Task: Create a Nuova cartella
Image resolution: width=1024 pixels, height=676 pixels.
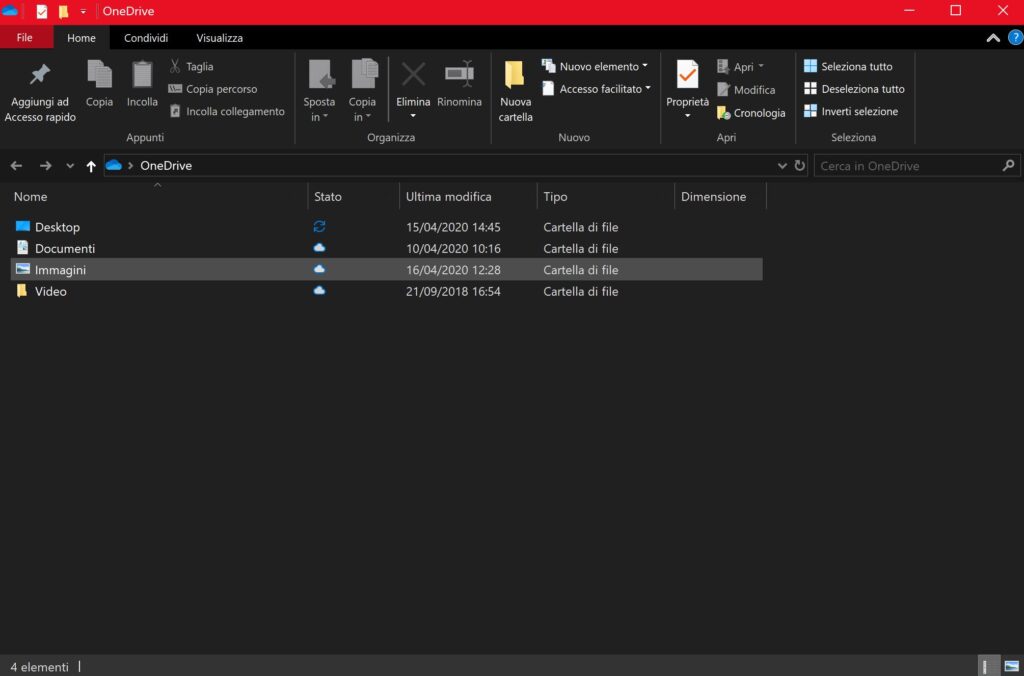Action: point(516,91)
